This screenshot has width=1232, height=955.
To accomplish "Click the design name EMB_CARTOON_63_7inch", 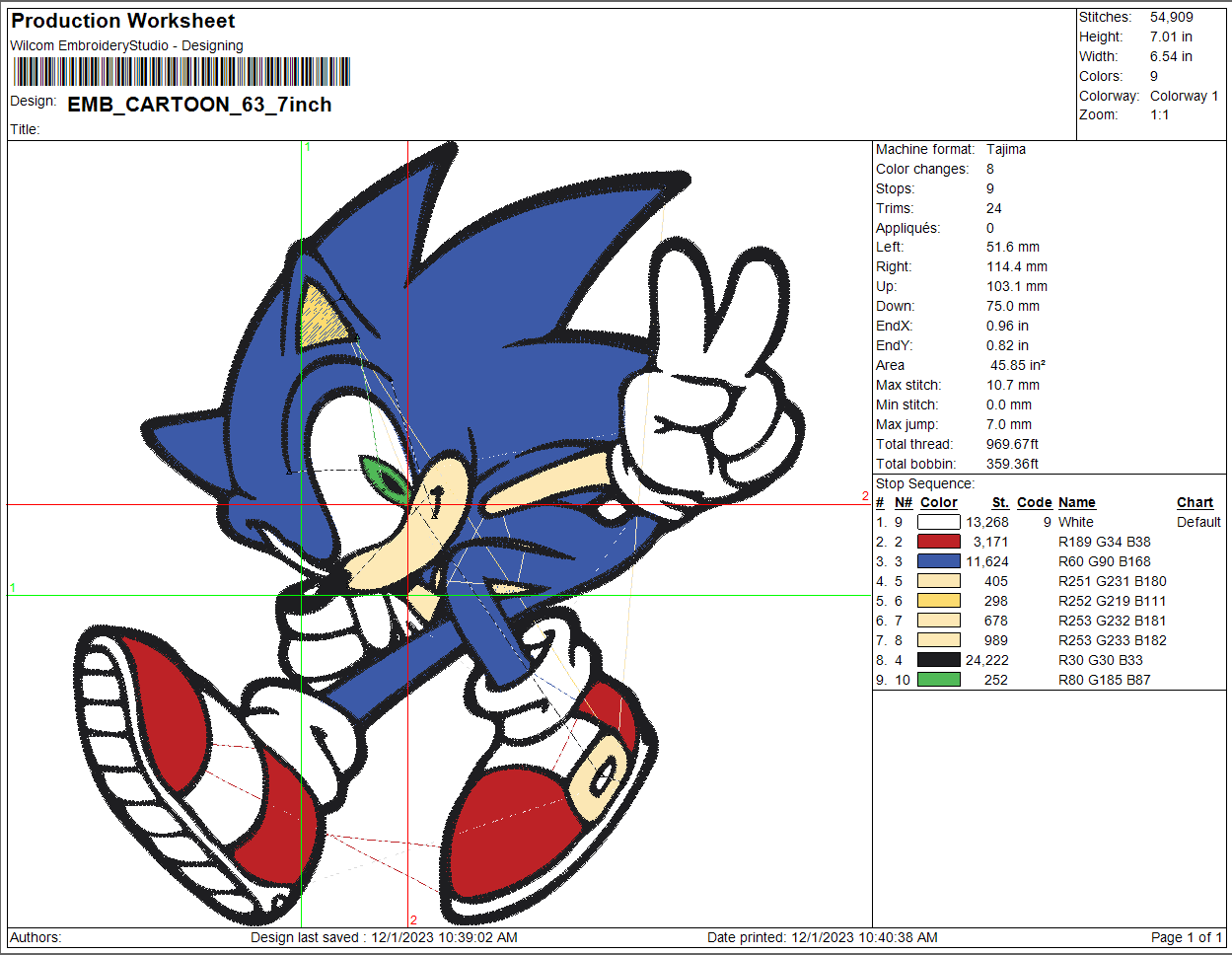I will 199,105.
